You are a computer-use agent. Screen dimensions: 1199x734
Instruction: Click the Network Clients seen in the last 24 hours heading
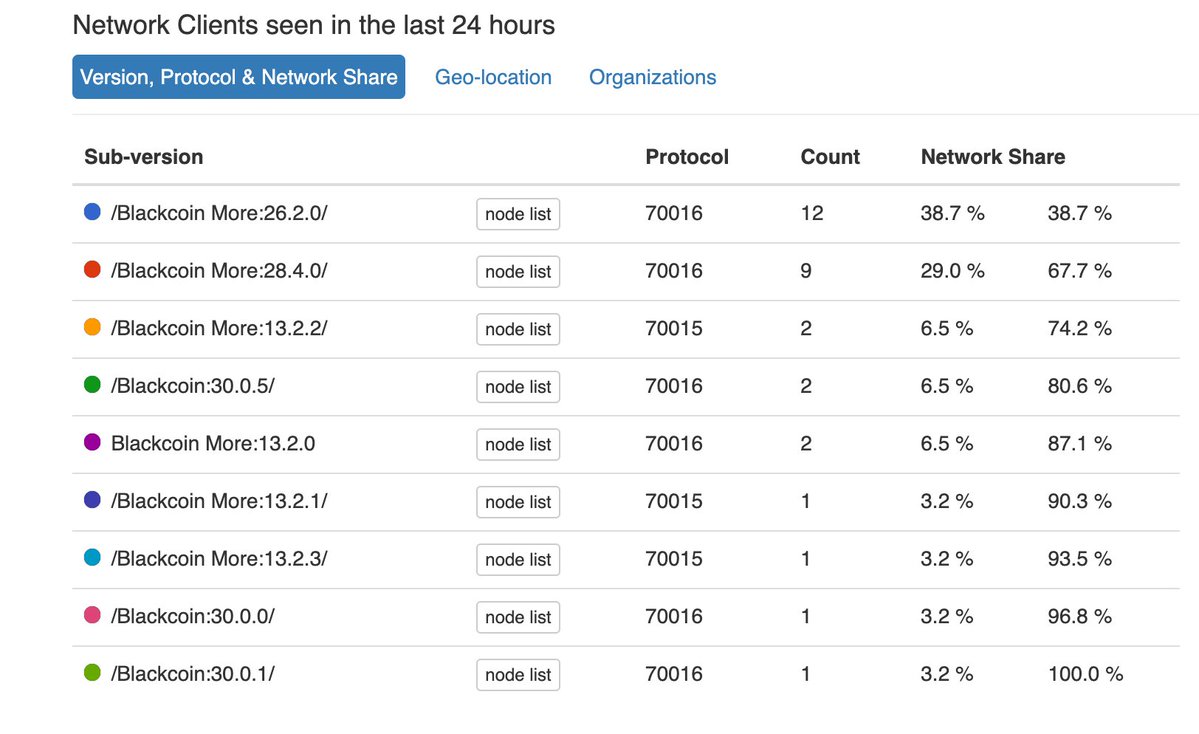click(314, 25)
